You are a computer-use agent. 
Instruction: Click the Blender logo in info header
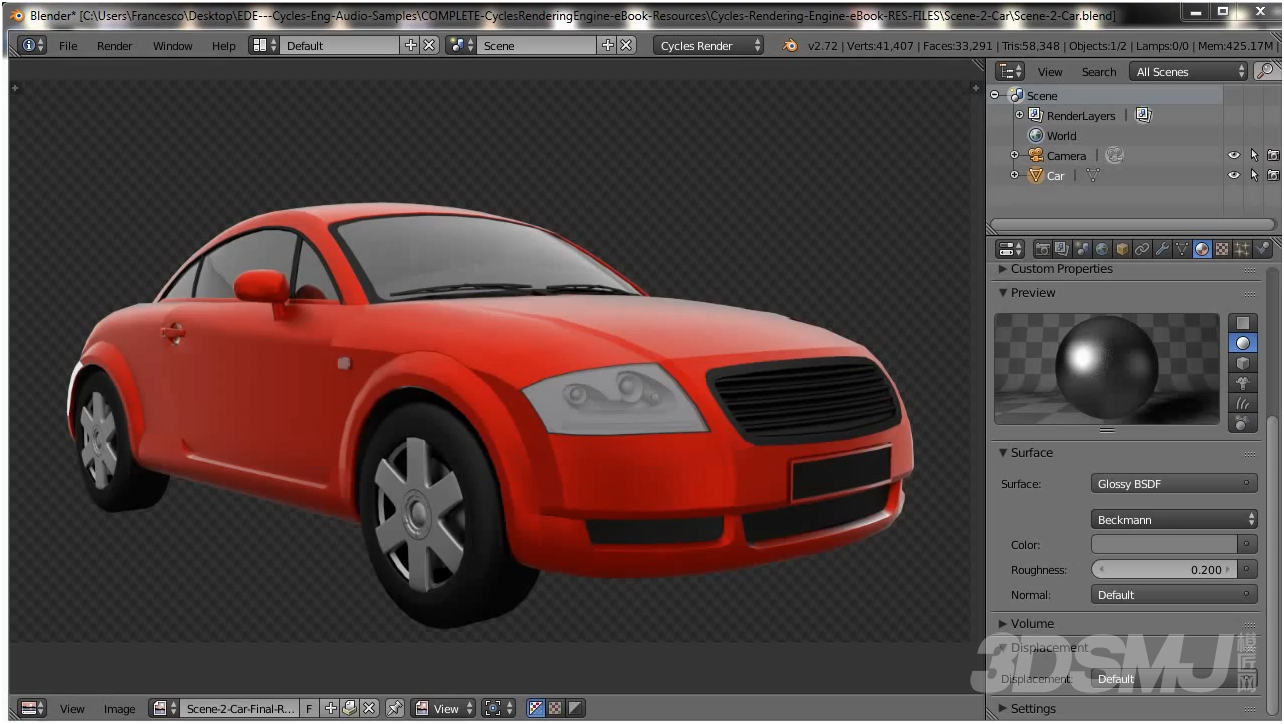coord(790,46)
